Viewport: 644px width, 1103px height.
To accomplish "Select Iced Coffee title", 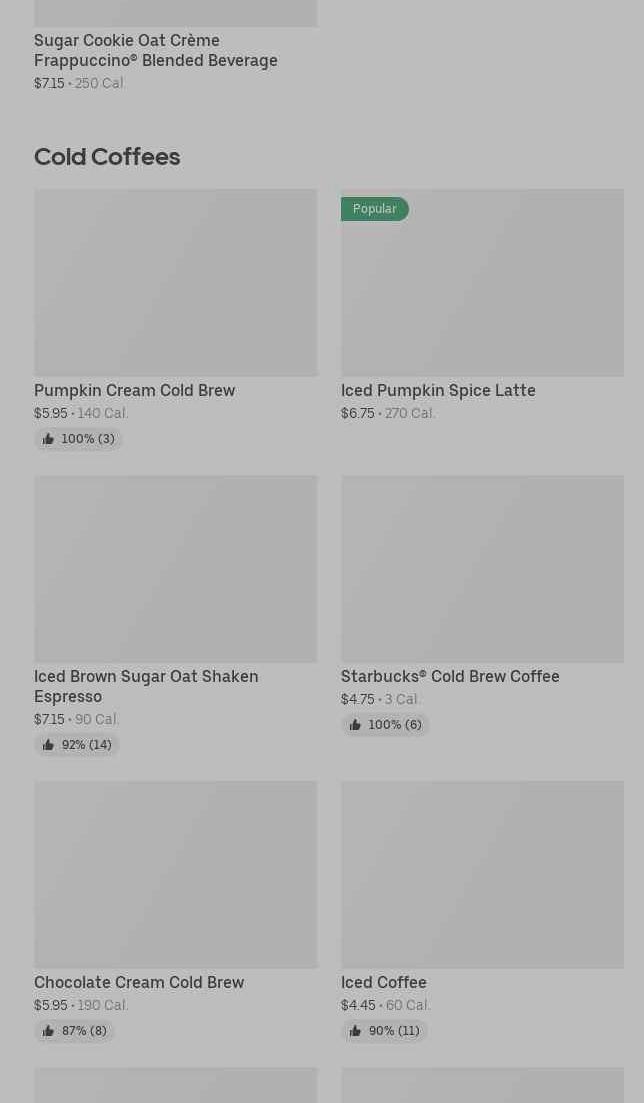I will click(384, 982).
